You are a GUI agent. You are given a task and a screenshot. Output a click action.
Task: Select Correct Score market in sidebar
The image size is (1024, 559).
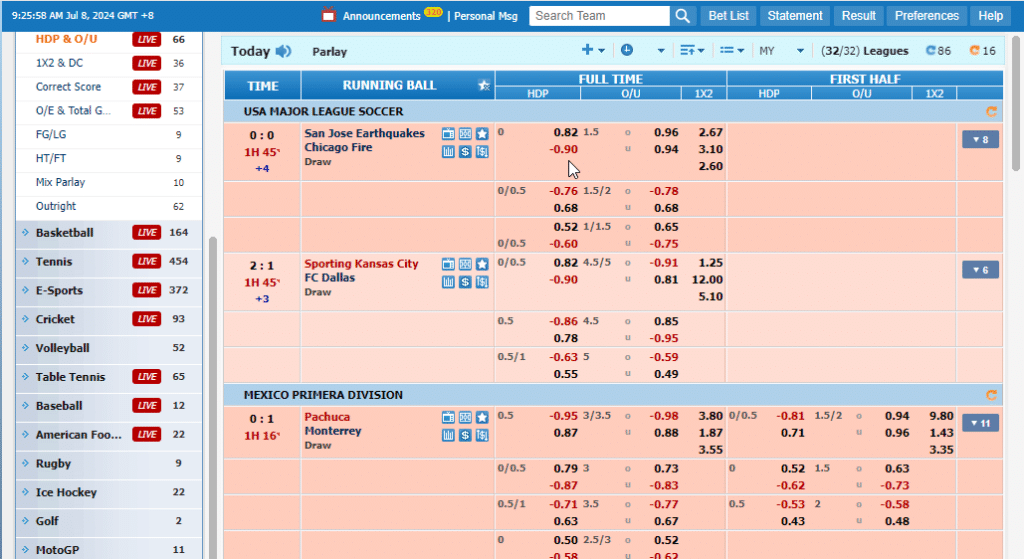(x=68, y=87)
